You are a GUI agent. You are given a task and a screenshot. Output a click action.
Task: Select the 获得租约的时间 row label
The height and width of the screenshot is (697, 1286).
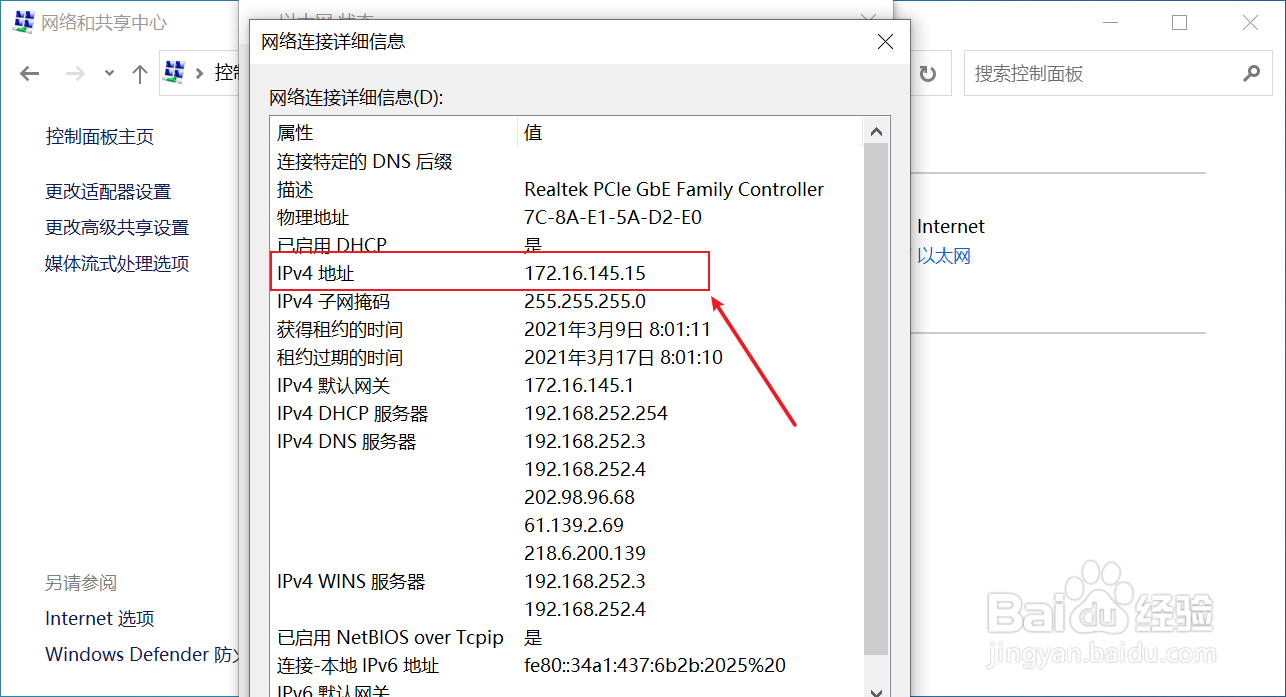340,329
